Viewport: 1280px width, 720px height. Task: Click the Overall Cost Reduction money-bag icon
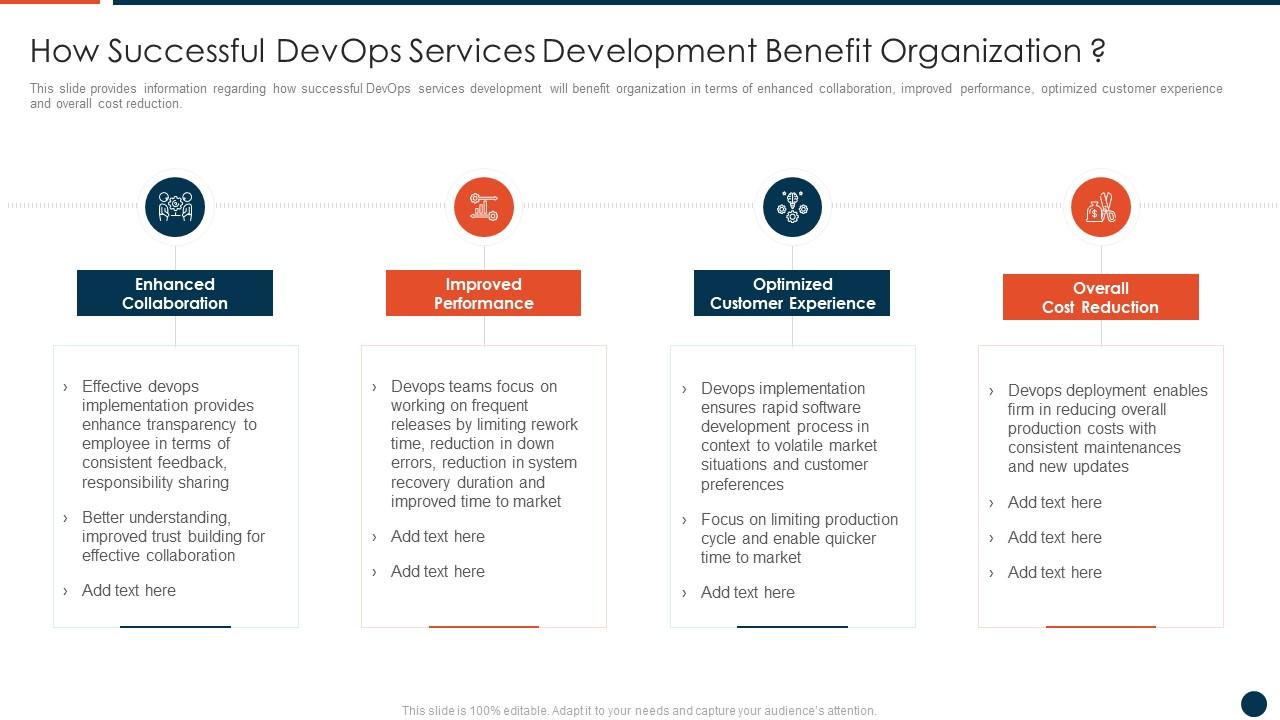[x=1100, y=207]
